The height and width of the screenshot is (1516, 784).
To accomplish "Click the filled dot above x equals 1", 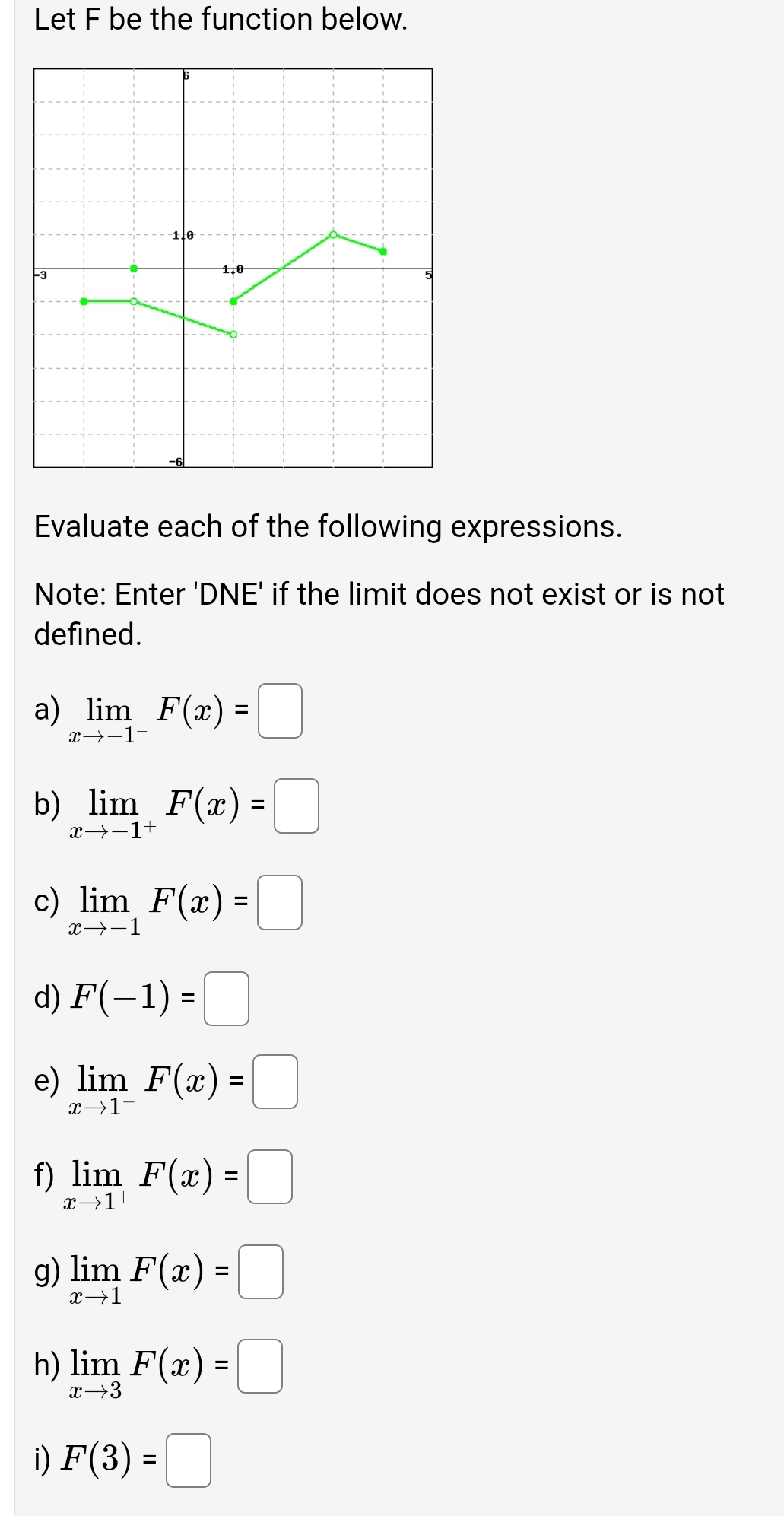I will pos(232,300).
